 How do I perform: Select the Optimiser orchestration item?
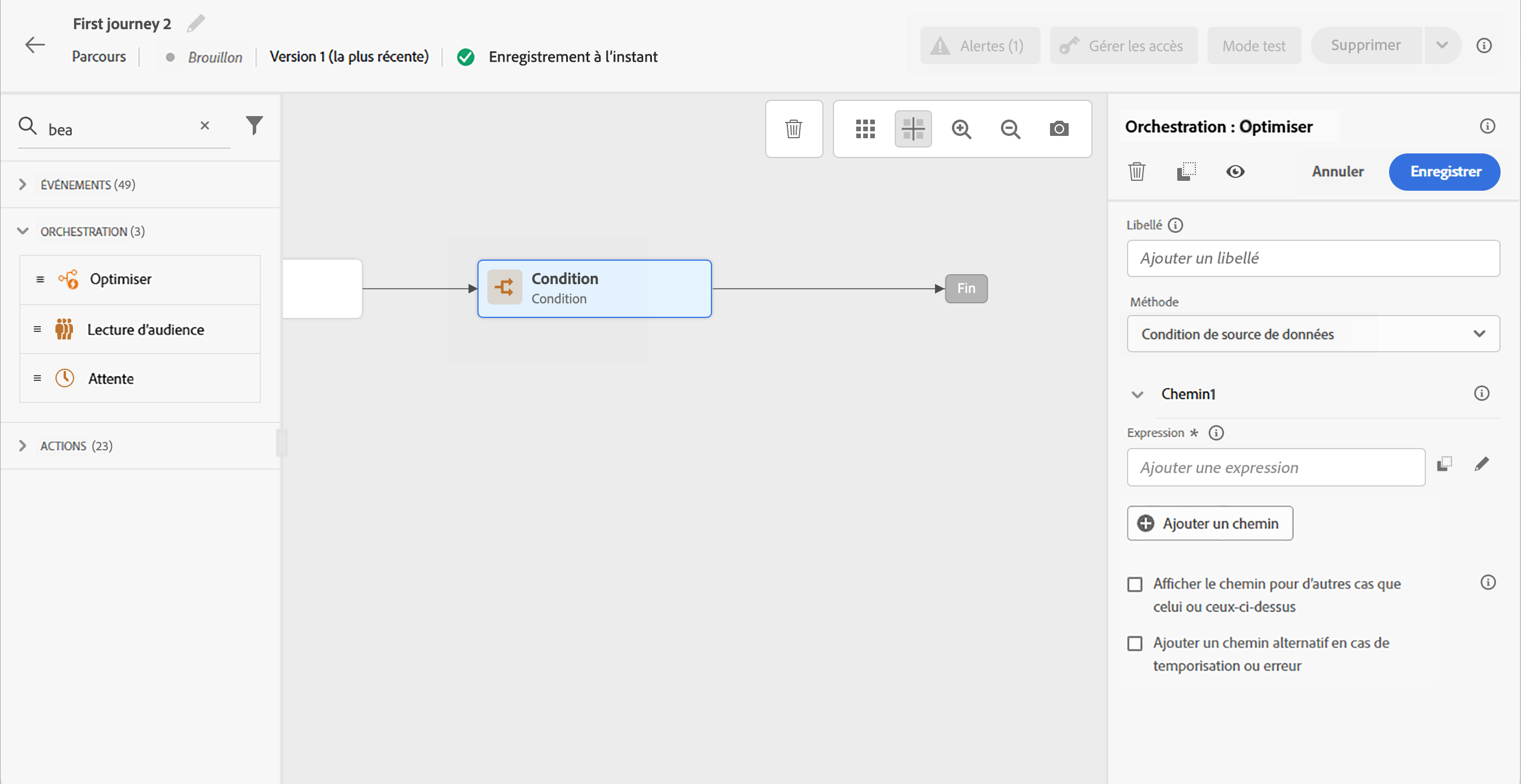(x=120, y=279)
